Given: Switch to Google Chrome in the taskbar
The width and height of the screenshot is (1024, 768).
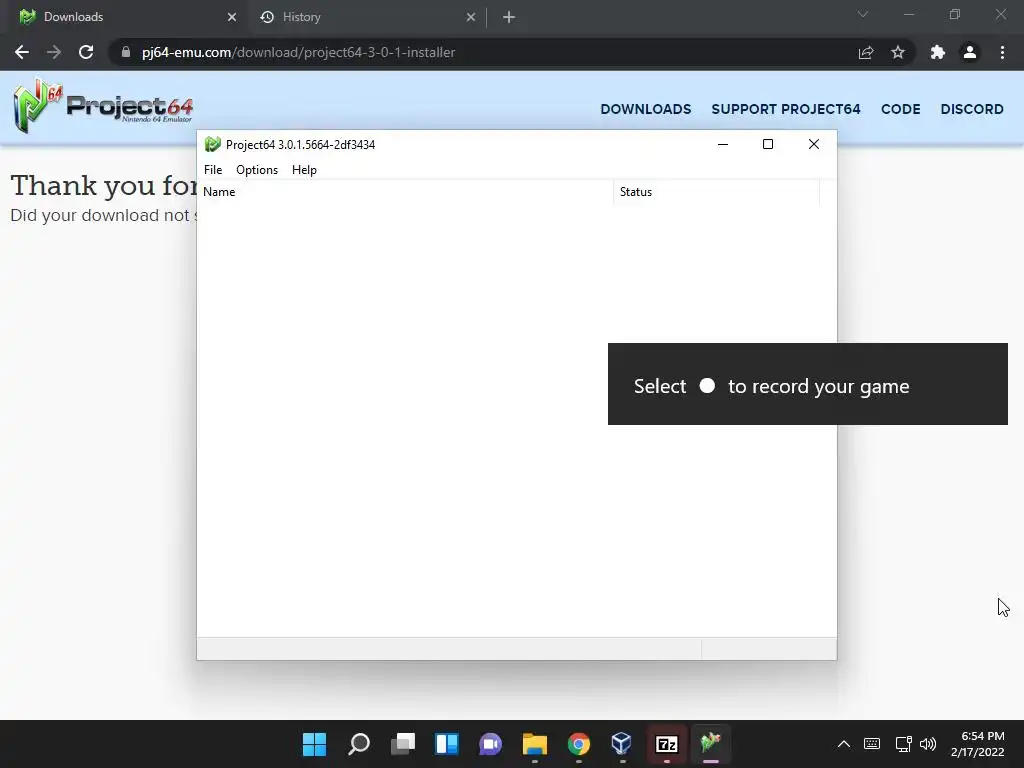Looking at the screenshot, I should [x=579, y=744].
